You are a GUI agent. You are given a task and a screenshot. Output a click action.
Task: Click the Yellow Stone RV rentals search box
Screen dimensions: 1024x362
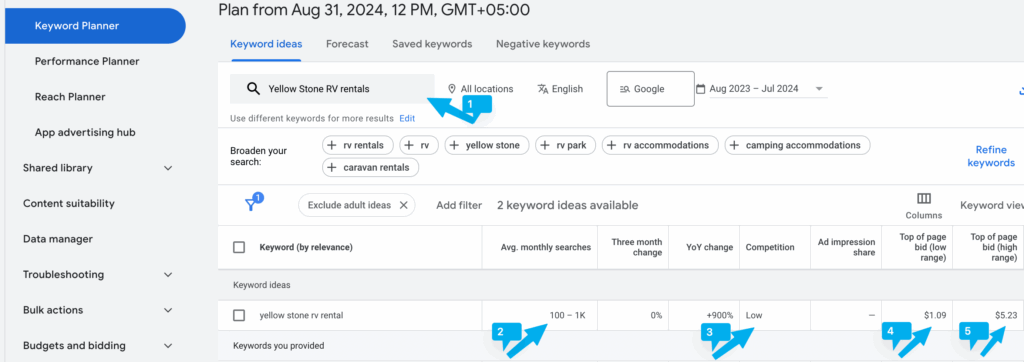[x=332, y=89]
